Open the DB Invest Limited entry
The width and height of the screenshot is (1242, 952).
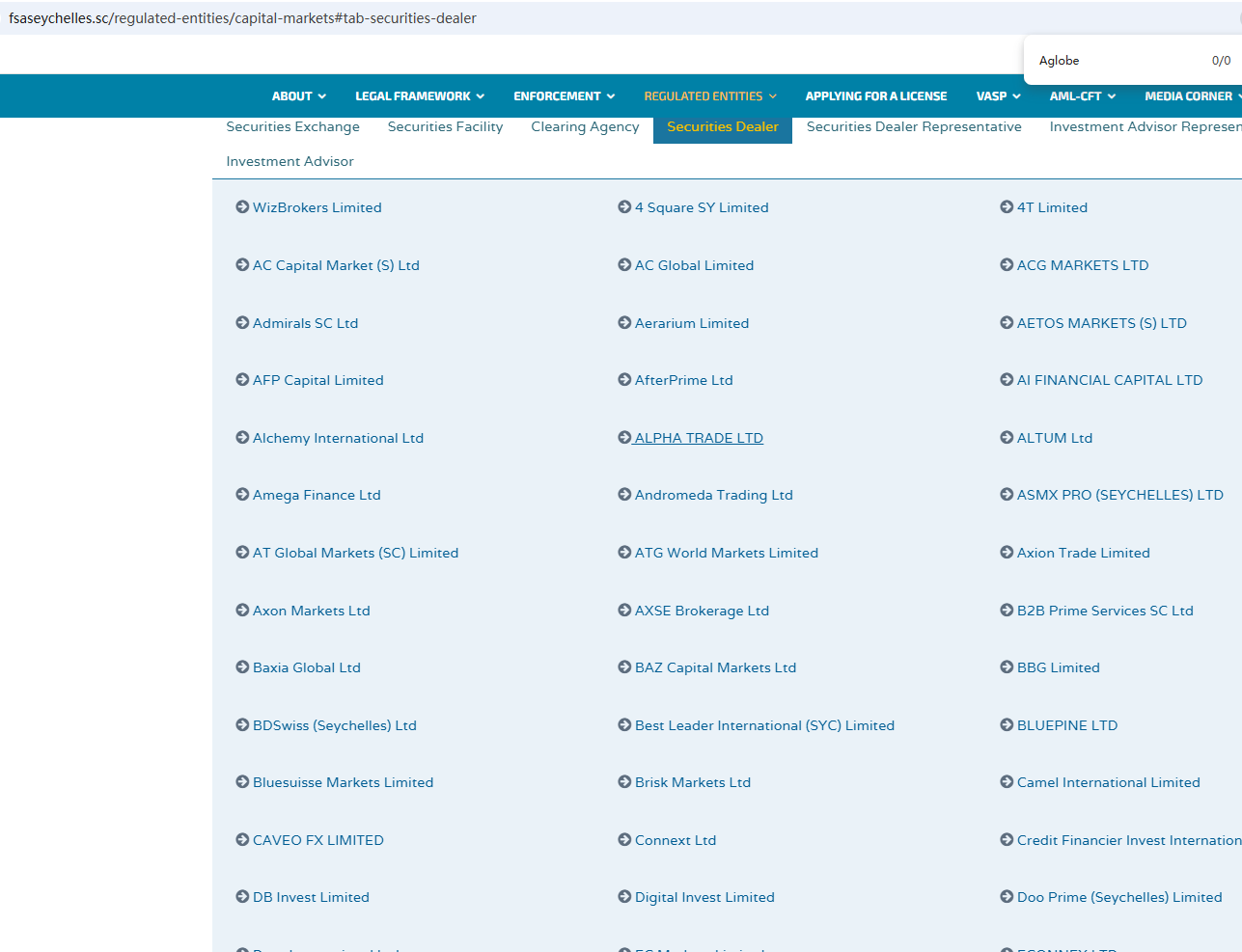(311, 897)
